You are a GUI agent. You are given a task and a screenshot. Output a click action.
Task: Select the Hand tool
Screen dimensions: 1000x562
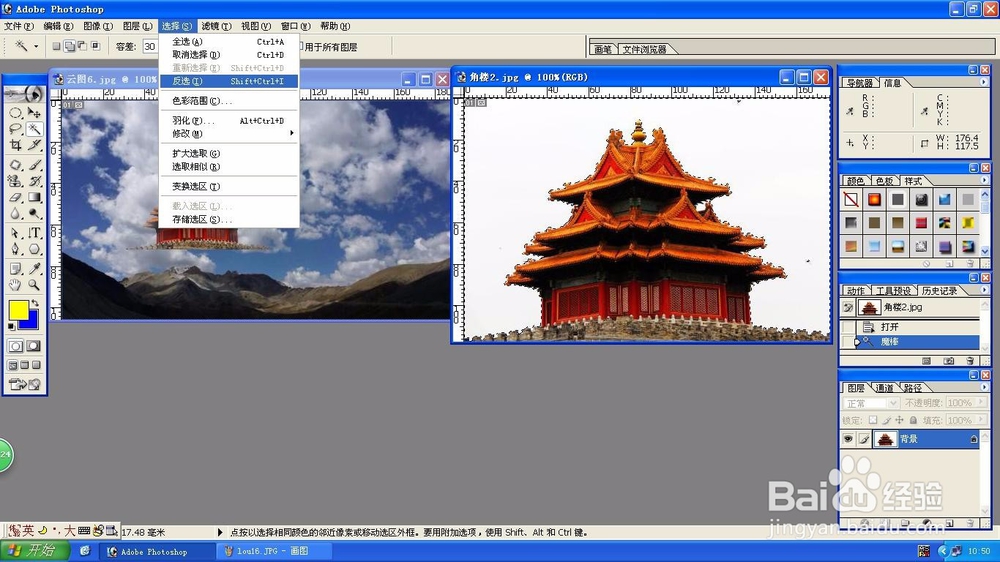click(16, 285)
